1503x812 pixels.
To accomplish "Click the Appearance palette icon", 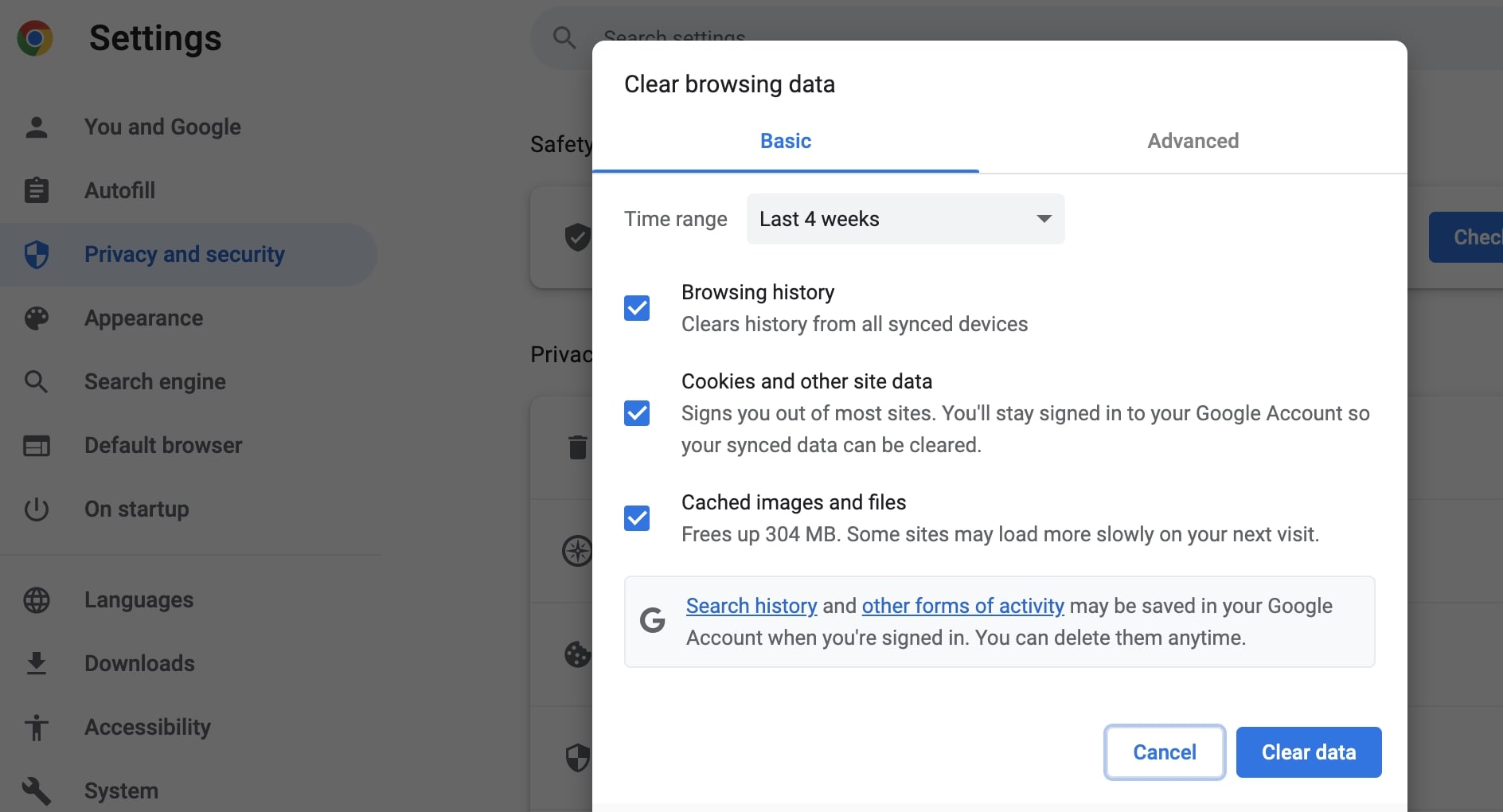I will (37, 318).
